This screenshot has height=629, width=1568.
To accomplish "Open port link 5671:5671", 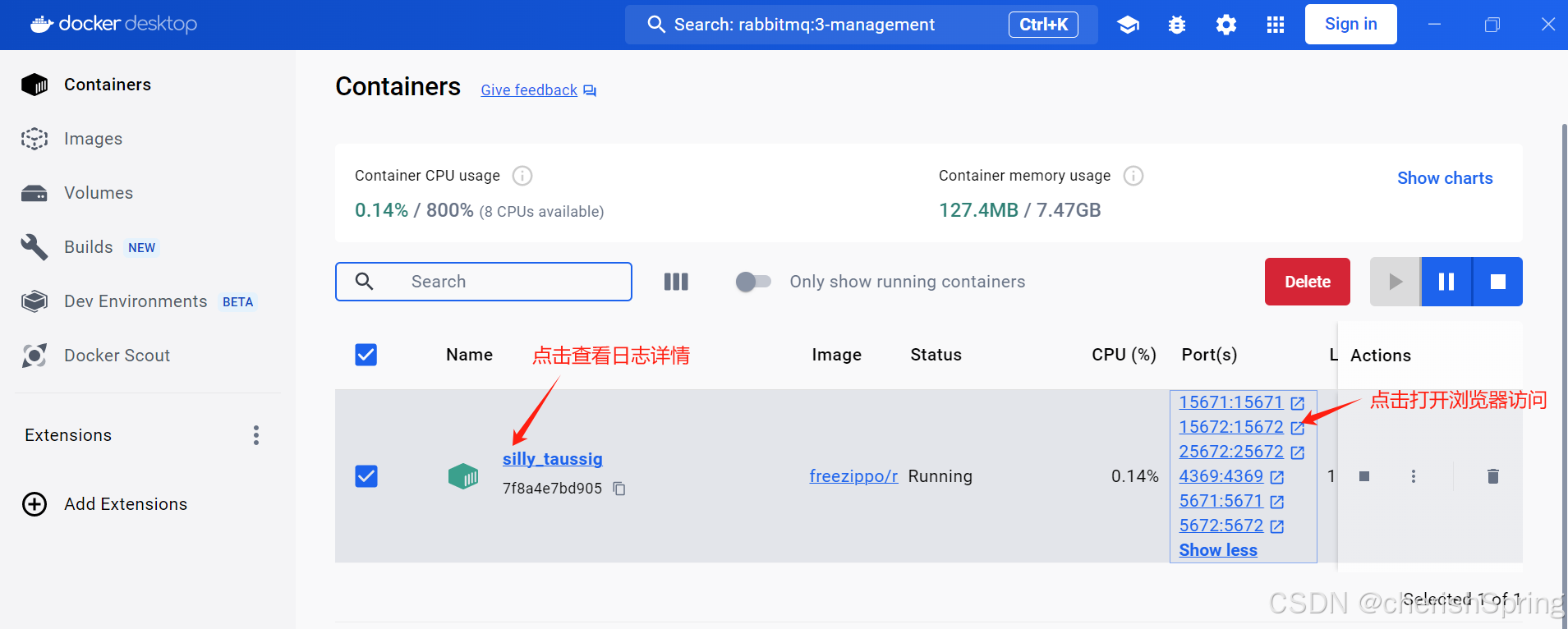I will (x=1221, y=501).
